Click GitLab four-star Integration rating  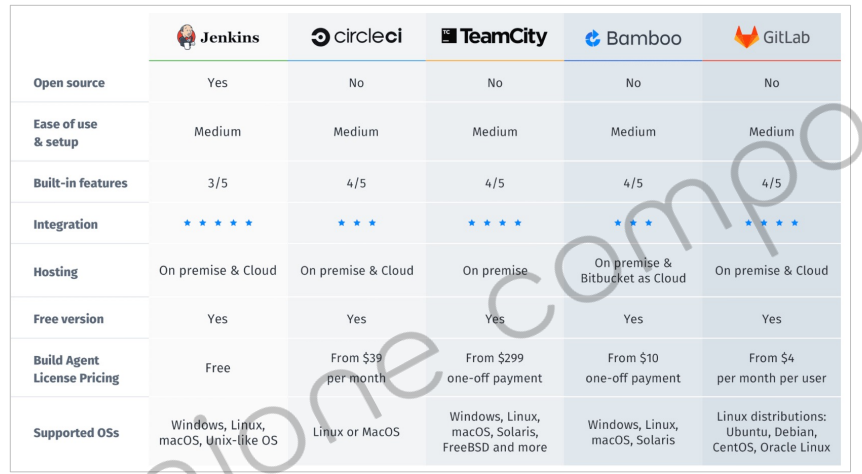(x=771, y=223)
